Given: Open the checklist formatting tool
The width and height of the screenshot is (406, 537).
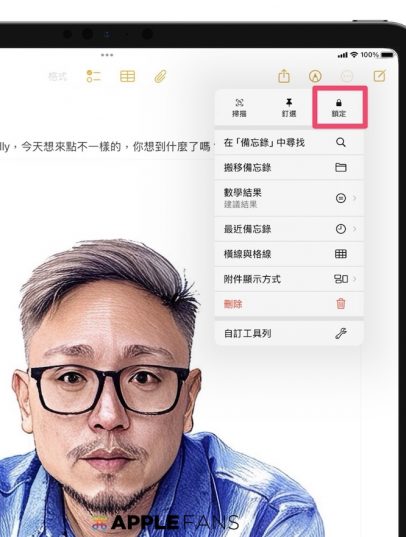Looking at the screenshot, I should pos(93,76).
